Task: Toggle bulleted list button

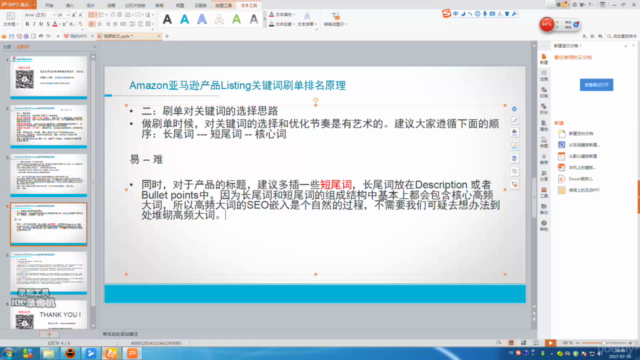Action: 91,15
